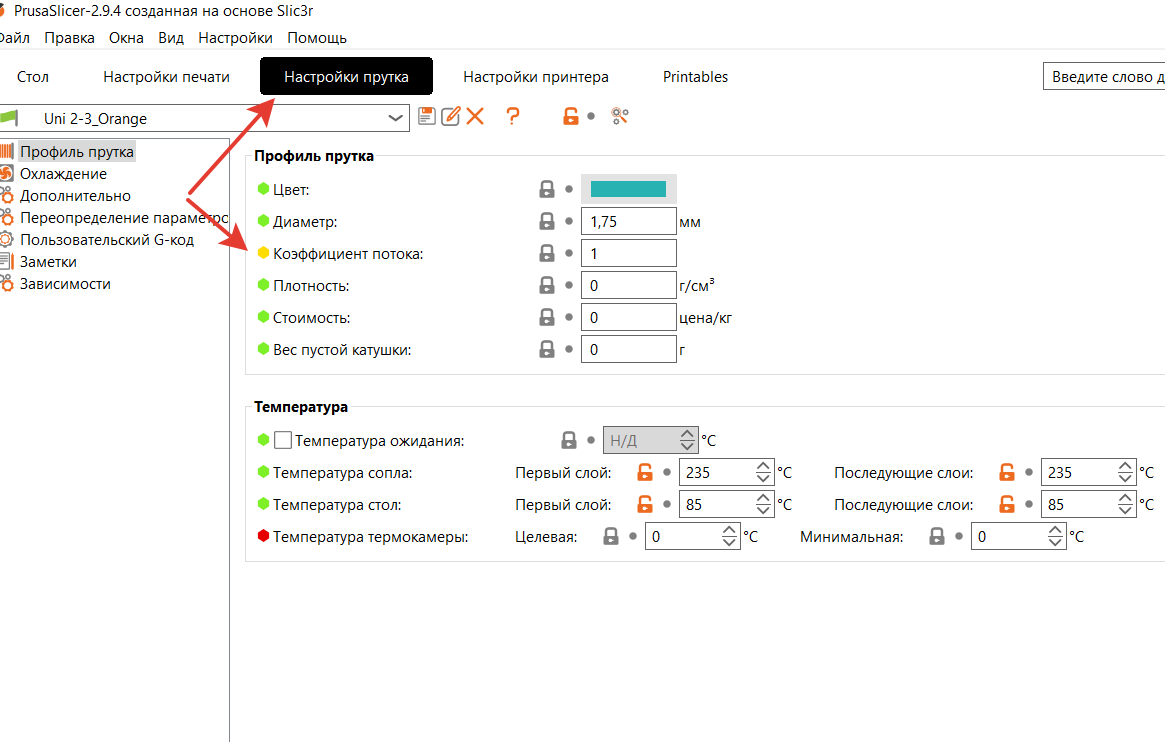The width and height of the screenshot is (1165, 742).
Task: Increase target chamber temperature spinner
Action: click(x=730, y=531)
